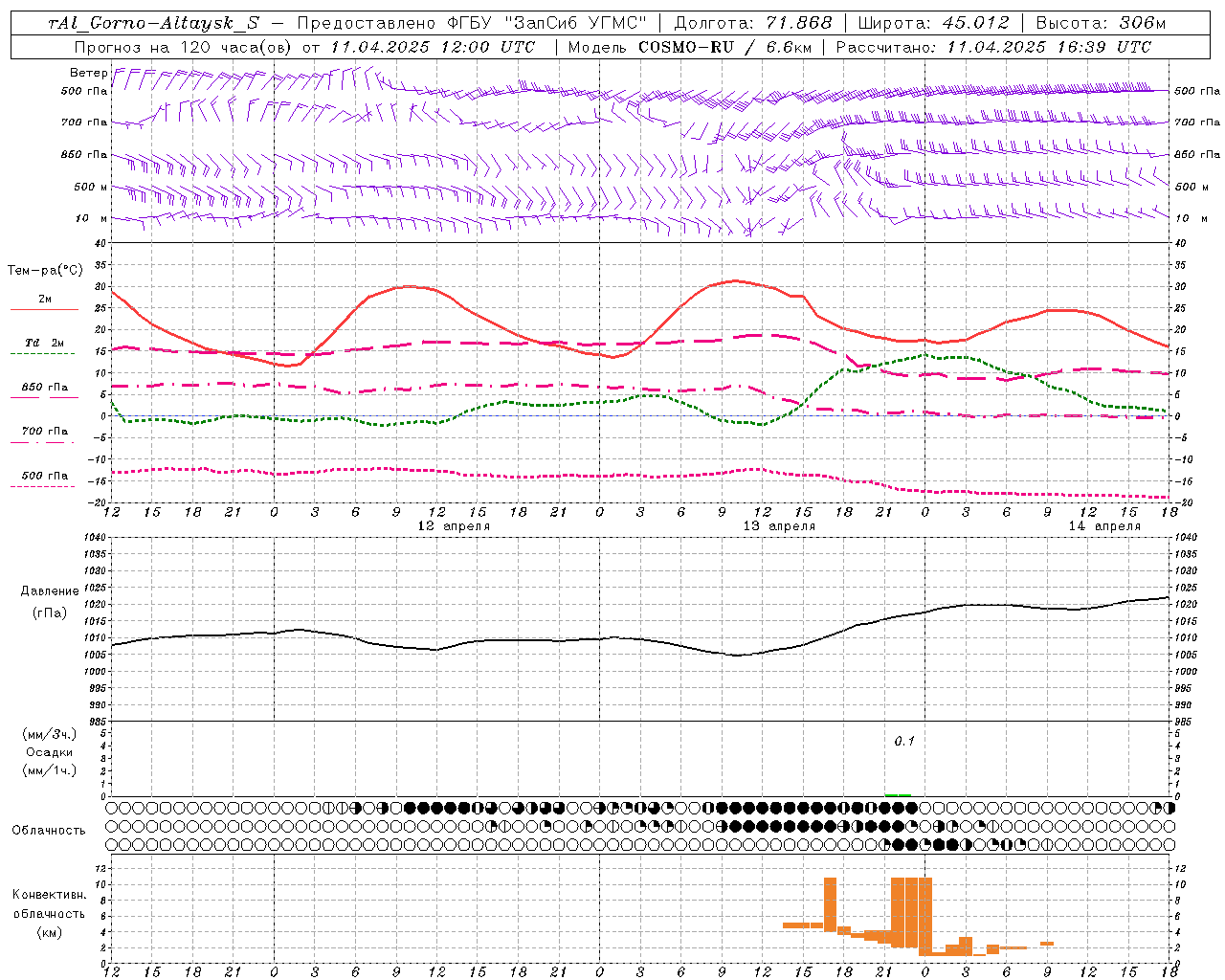Click the 0.1 precipitation amount value
The width and height of the screenshot is (1225, 980).
click(904, 742)
